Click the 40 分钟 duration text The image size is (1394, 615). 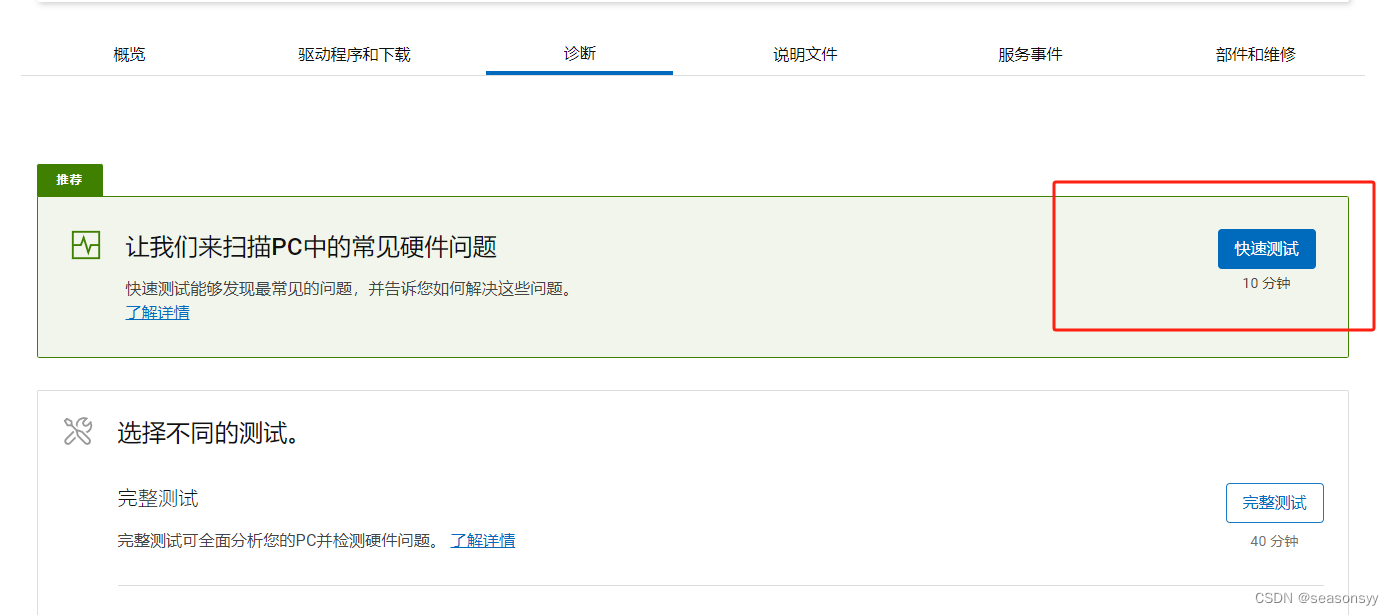[1274, 541]
